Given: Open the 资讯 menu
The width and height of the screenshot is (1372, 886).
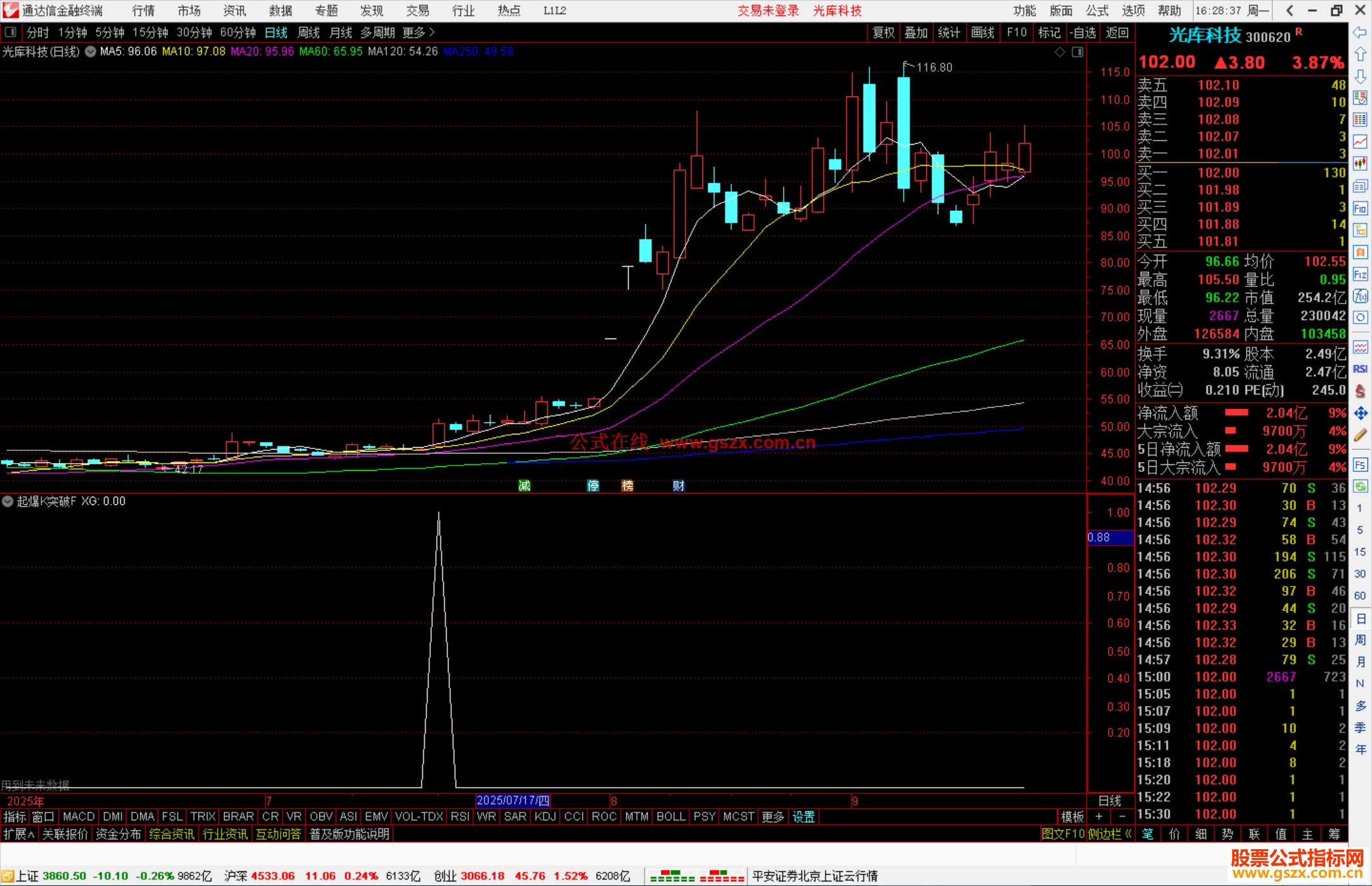Looking at the screenshot, I should pos(234,11).
